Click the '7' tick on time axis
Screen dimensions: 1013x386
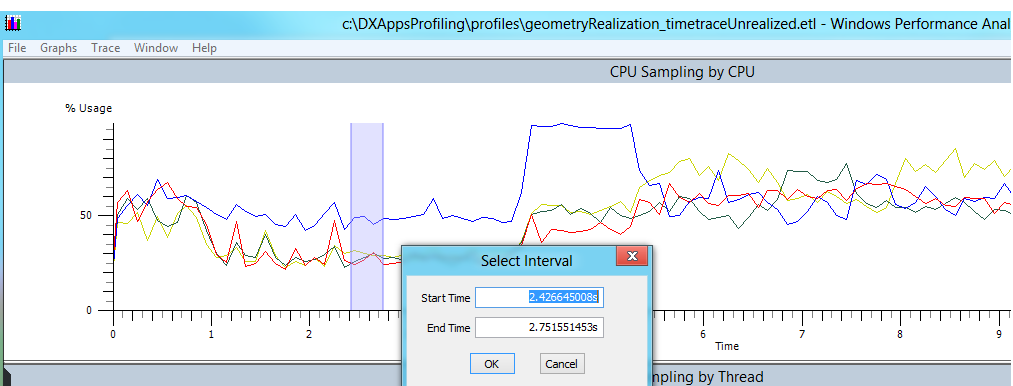pyautogui.click(x=801, y=334)
